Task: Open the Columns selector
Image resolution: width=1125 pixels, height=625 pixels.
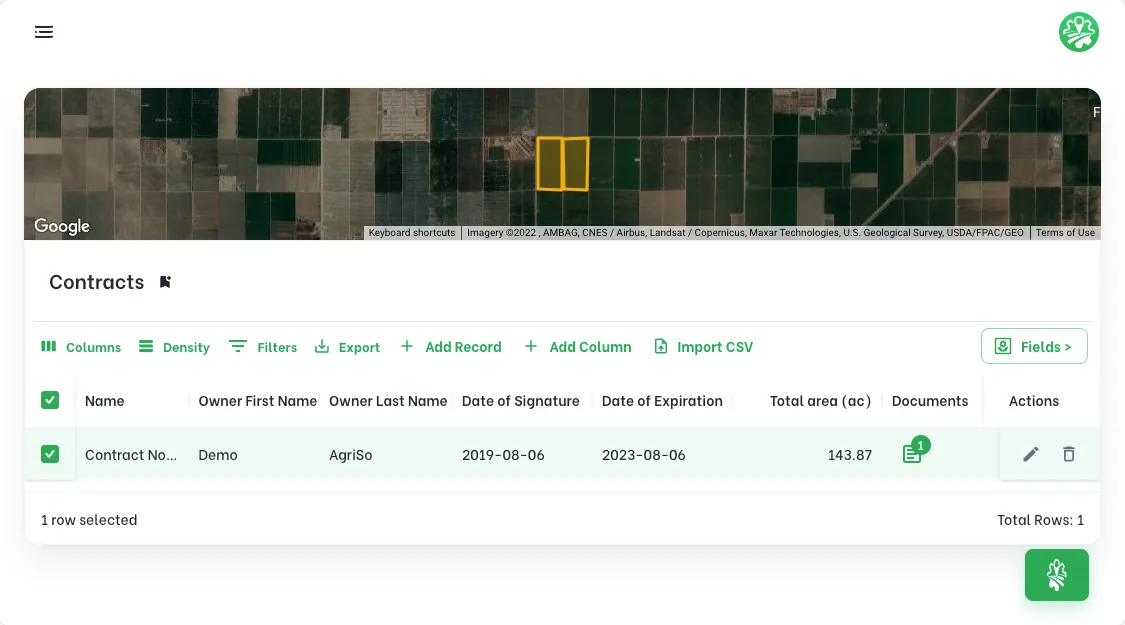Action: [81, 347]
